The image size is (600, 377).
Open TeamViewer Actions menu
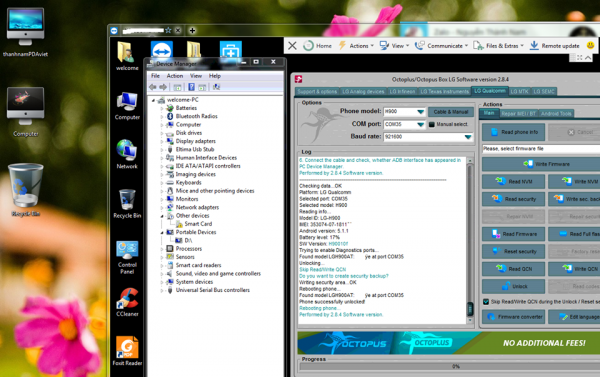tap(356, 46)
